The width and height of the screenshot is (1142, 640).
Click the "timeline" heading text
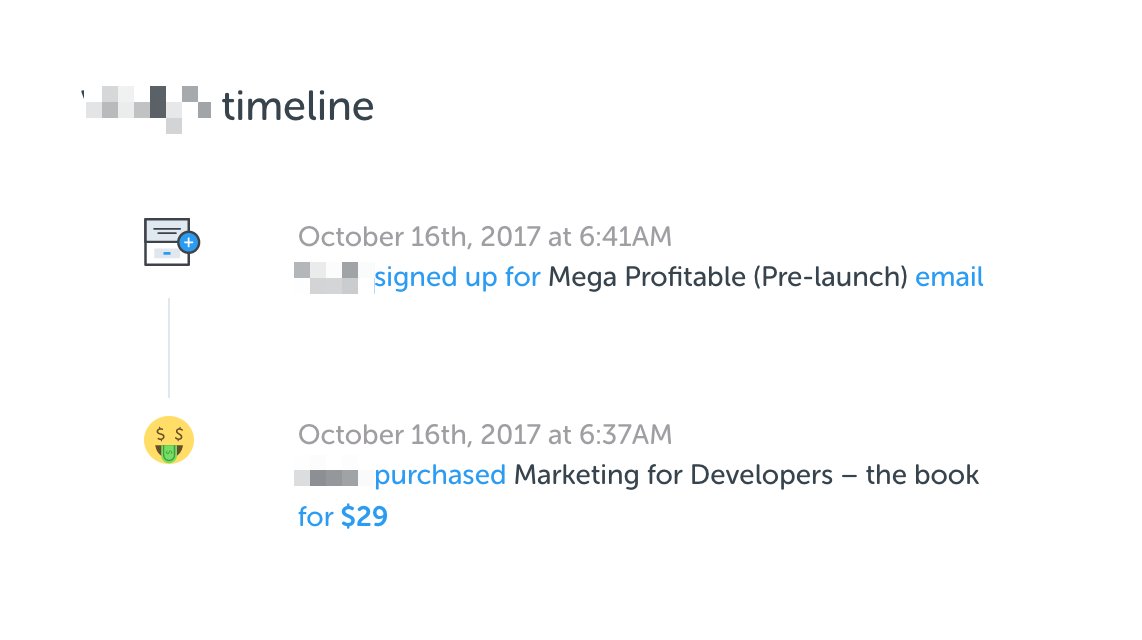pos(298,106)
